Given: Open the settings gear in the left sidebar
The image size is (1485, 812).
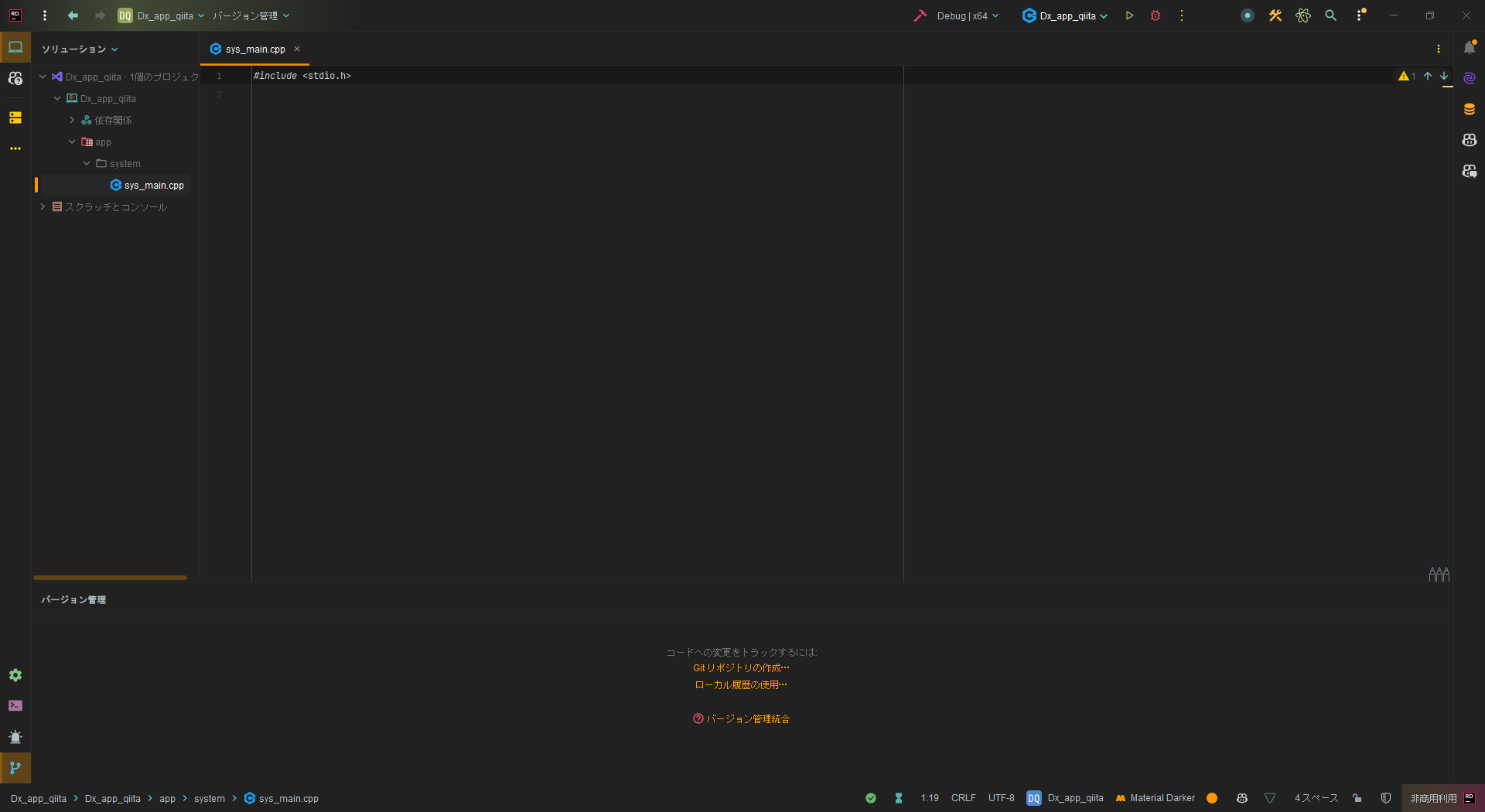Looking at the screenshot, I should [x=15, y=675].
